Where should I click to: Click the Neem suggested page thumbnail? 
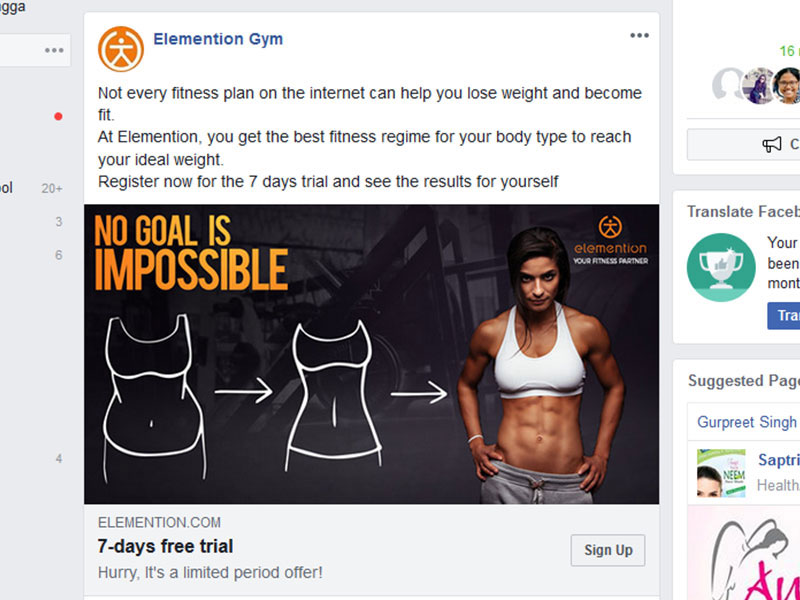721,473
